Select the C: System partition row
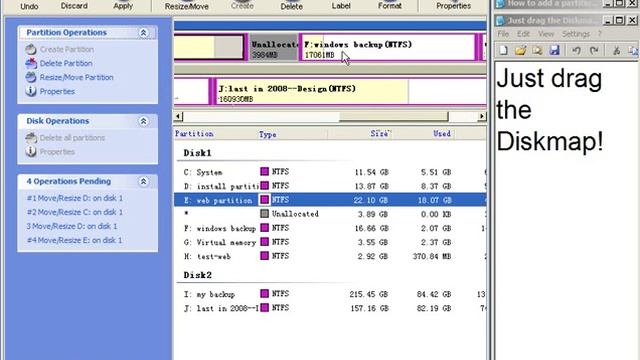 pos(330,172)
